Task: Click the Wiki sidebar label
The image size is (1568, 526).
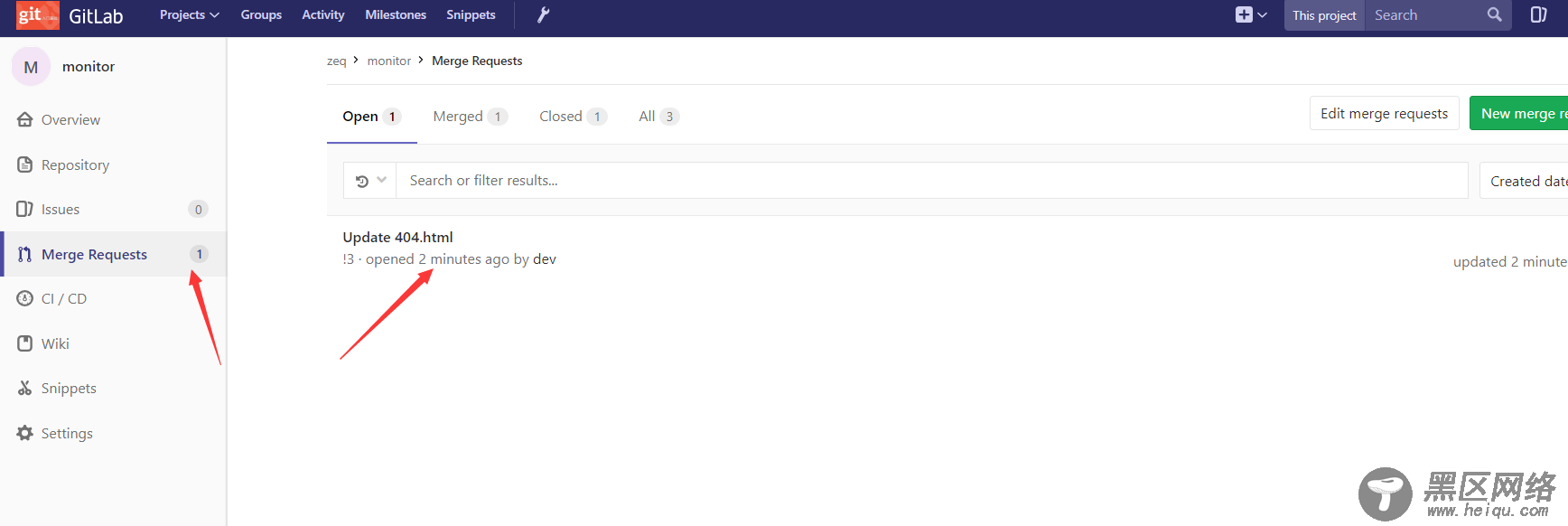Action: tap(55, 343)
